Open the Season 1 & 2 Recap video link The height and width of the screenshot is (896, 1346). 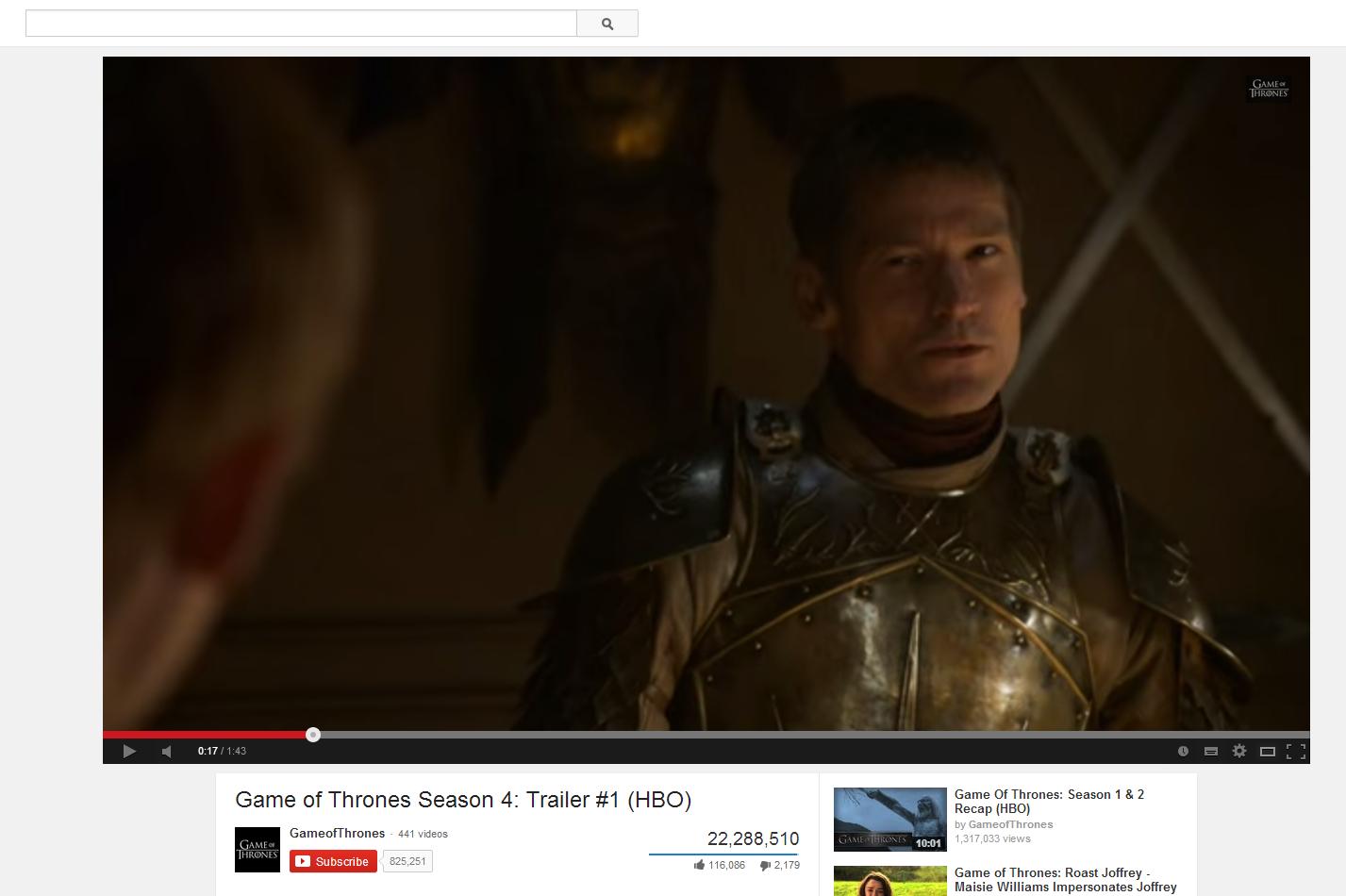[1049, 801]
